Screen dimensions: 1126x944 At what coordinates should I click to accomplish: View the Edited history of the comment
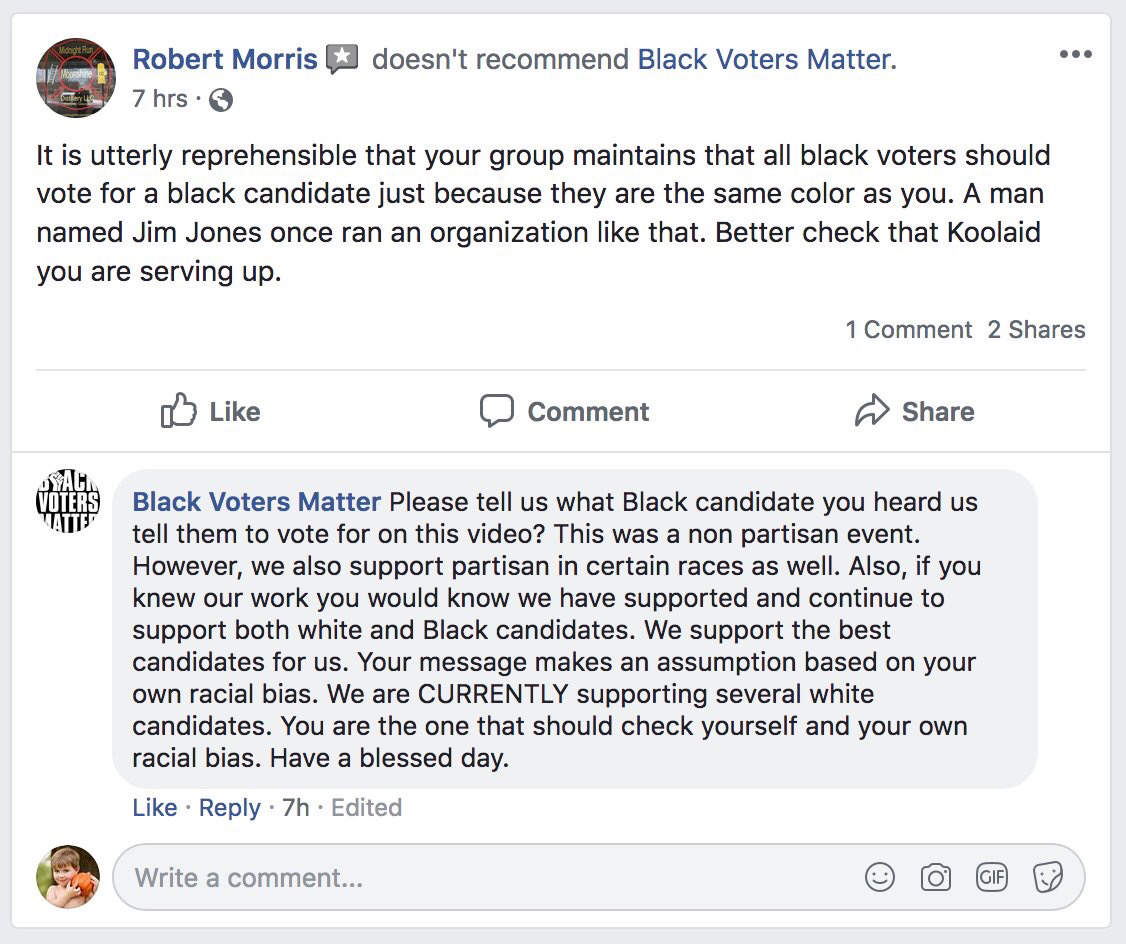(x=366, y=808)
